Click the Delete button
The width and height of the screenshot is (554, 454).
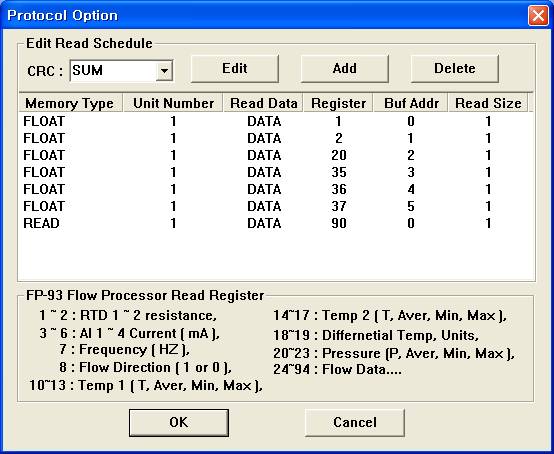(x=454, y=69)
